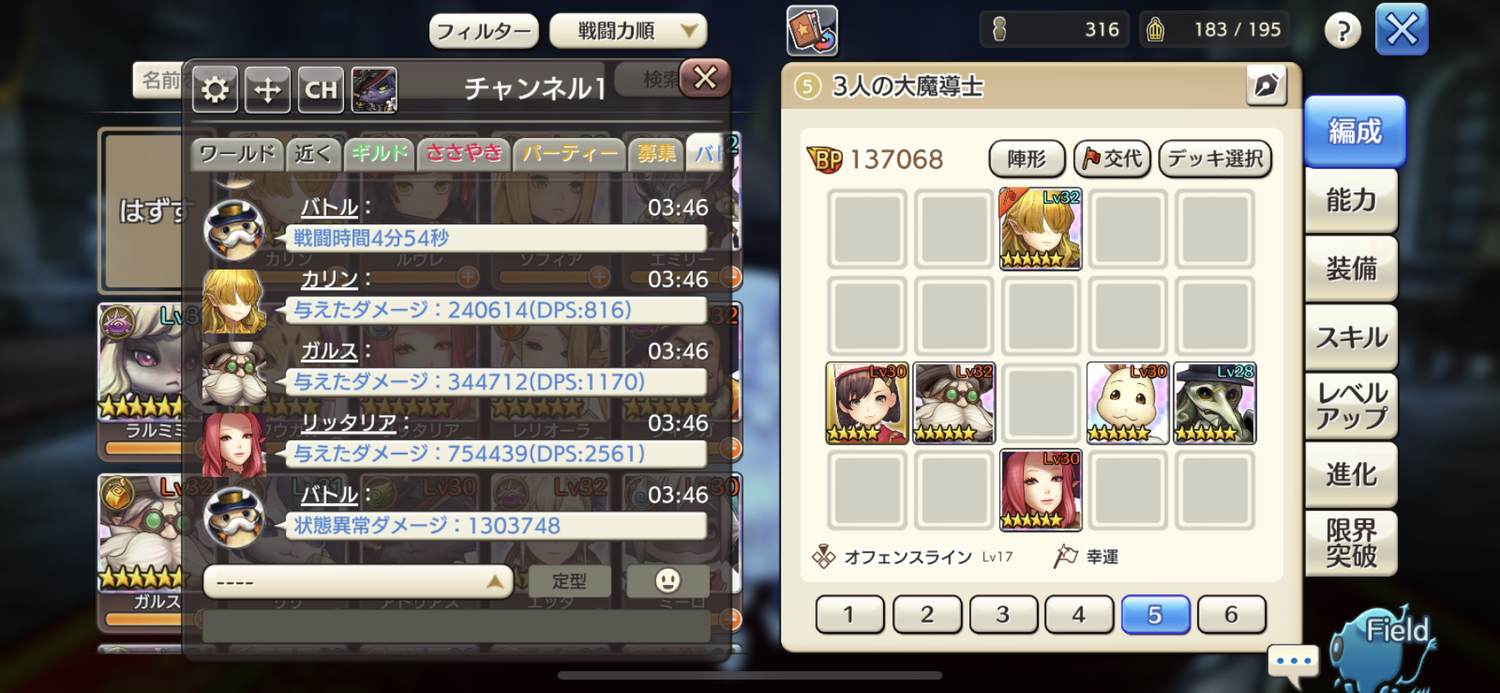The image size is (1500, 693).
Task: Switch to the ギルド chat tab
Action: pyautogui.click(x=379, y=153)
